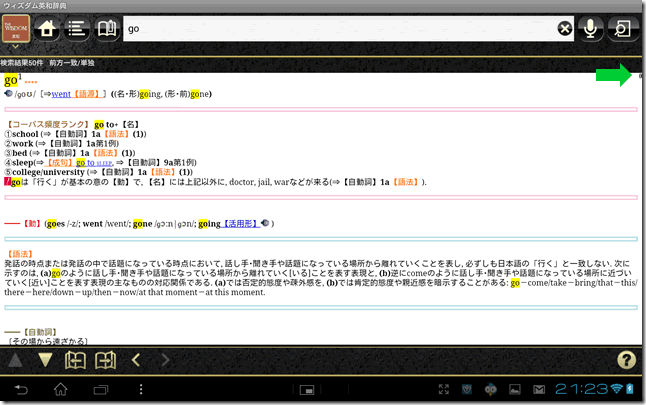Viewport: 646px width, 405px height.
Task: Jump to next entry with down triangle
Action: (46, 359)
